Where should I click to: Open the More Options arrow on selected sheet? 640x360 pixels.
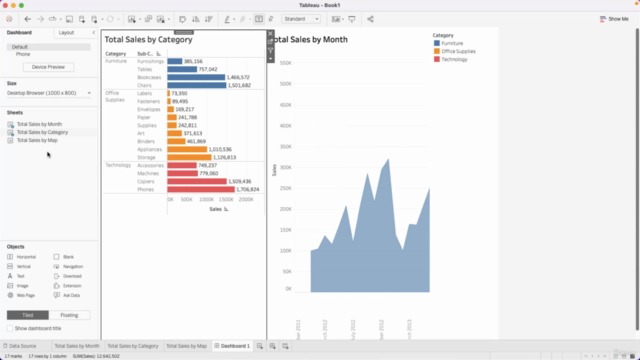pos(270,59)
